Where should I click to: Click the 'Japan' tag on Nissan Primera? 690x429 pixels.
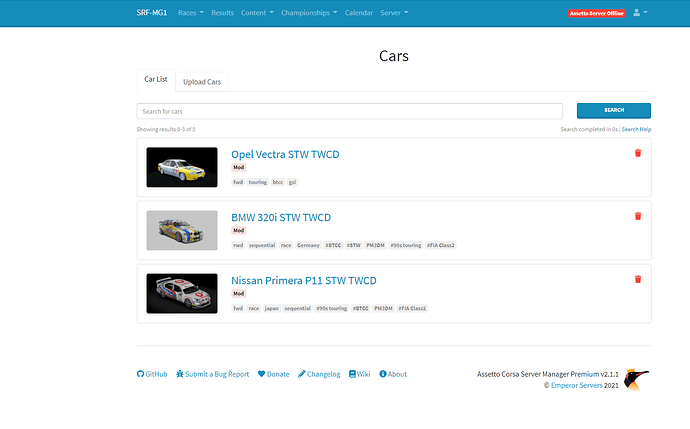272,308
